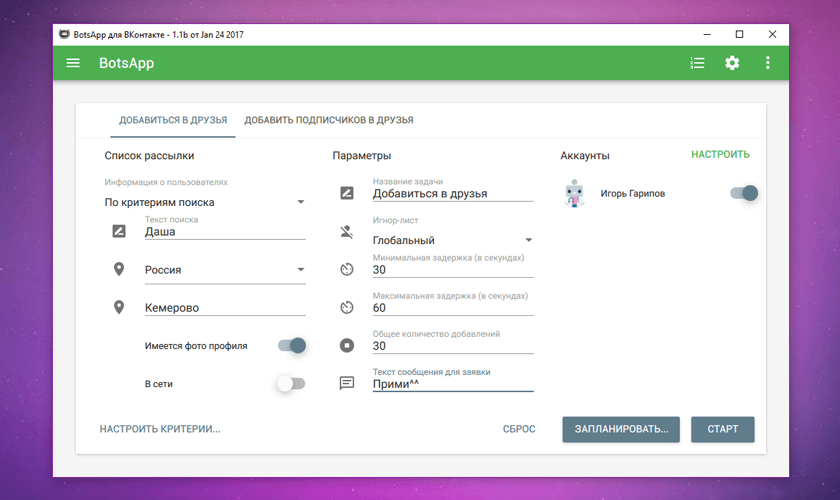Toggle the Имеется фото профиля switch

click(x=292, y=345)
